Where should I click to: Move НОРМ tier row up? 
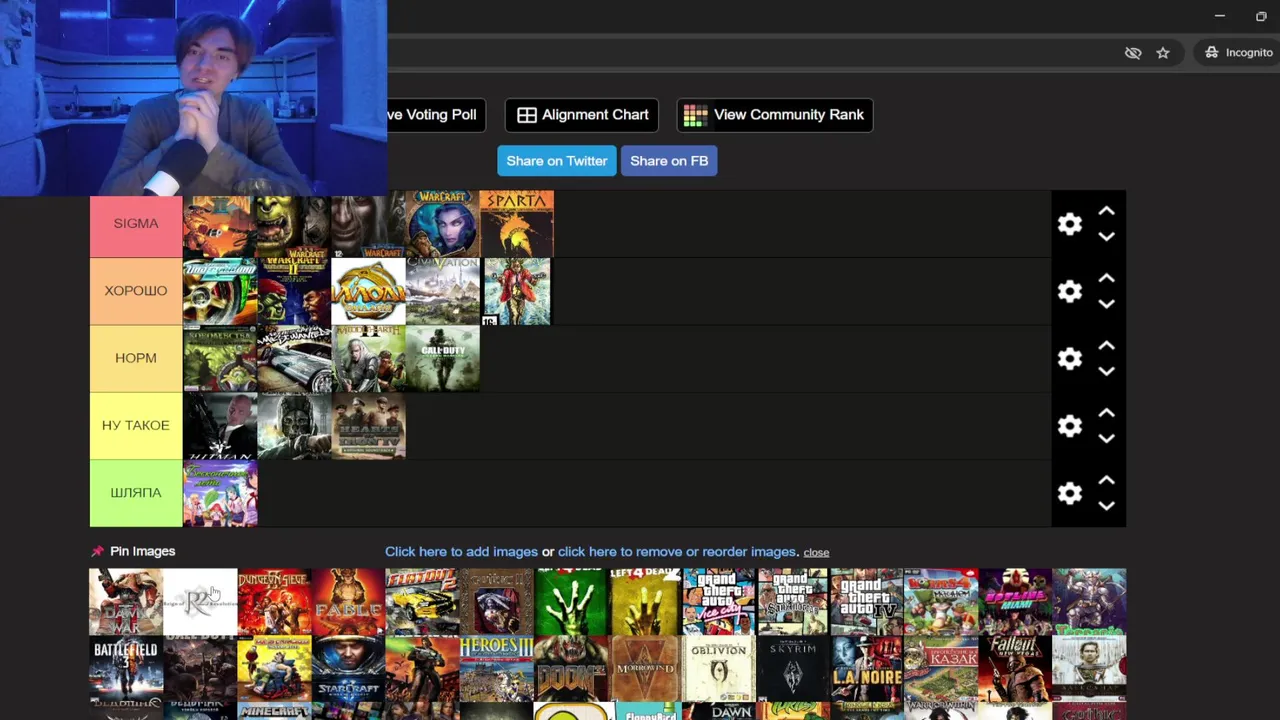pos(1106,345)
